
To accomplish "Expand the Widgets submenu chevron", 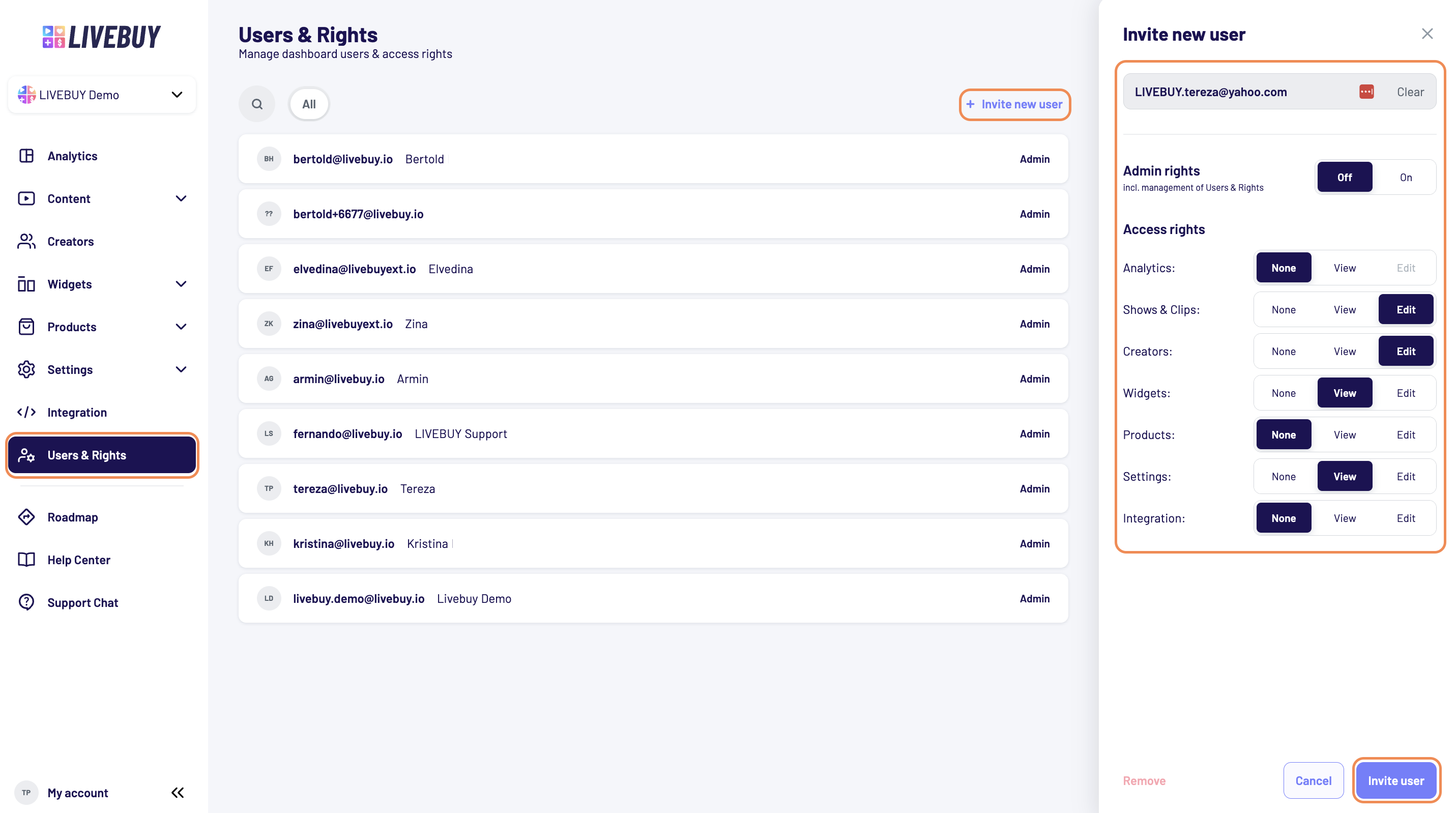I will click(181, 284).
